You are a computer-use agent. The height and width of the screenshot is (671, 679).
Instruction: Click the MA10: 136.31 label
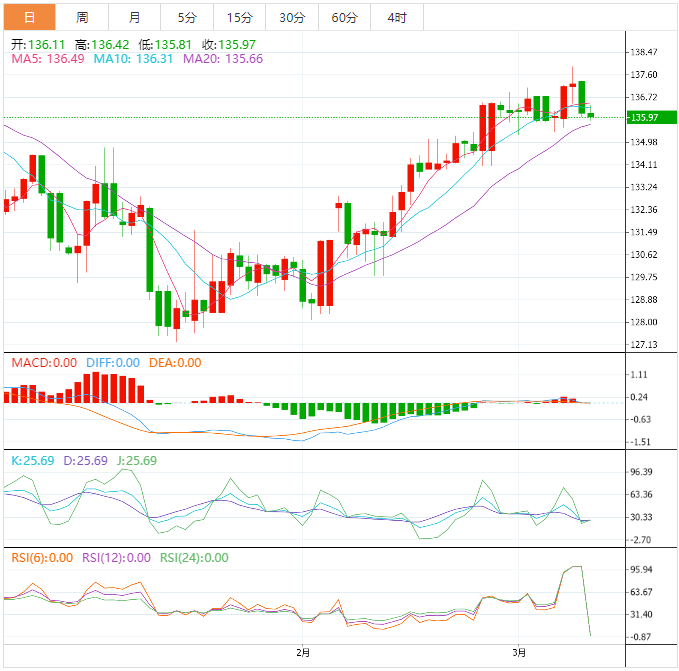click(133, 59)
